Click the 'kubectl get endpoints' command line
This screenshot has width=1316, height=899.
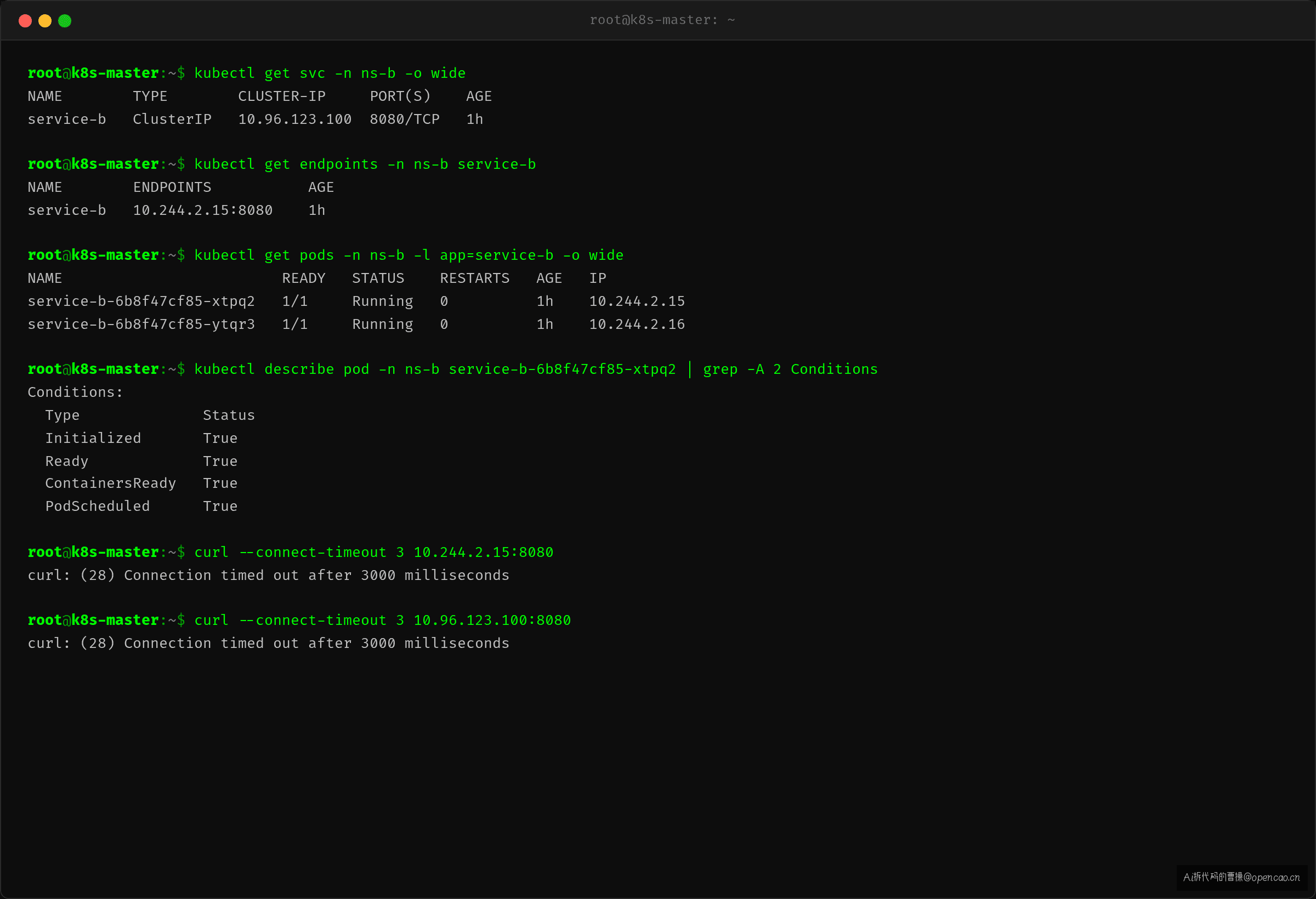tap(365, 165)
